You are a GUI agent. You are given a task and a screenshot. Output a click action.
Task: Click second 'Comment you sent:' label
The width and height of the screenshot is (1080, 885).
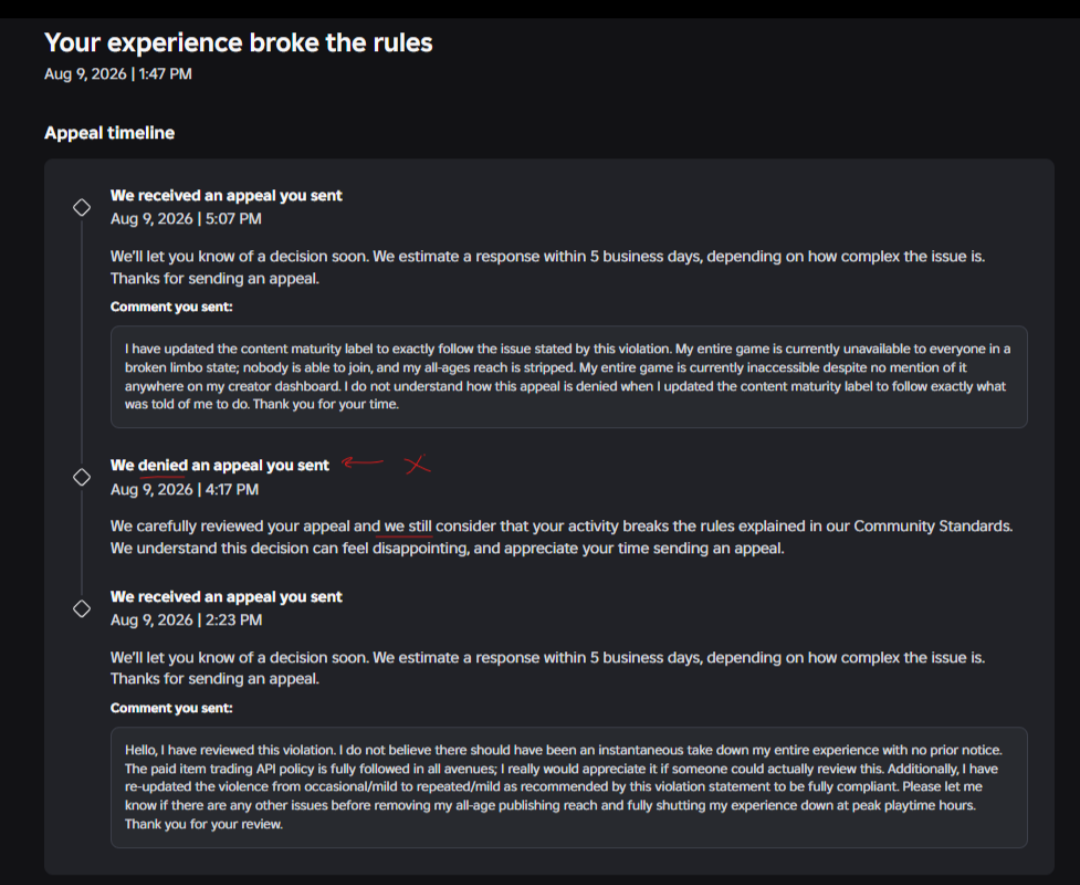click(172, 708)
